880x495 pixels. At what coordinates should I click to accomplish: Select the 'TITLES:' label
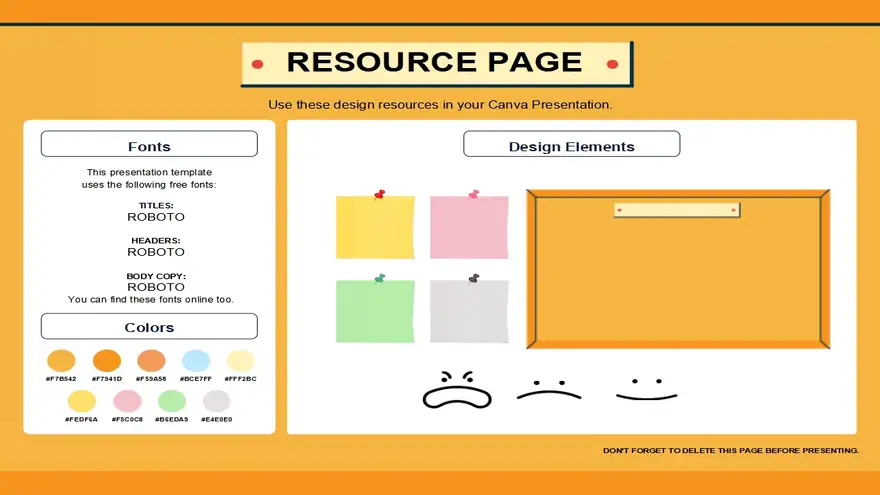pos(156,205)
